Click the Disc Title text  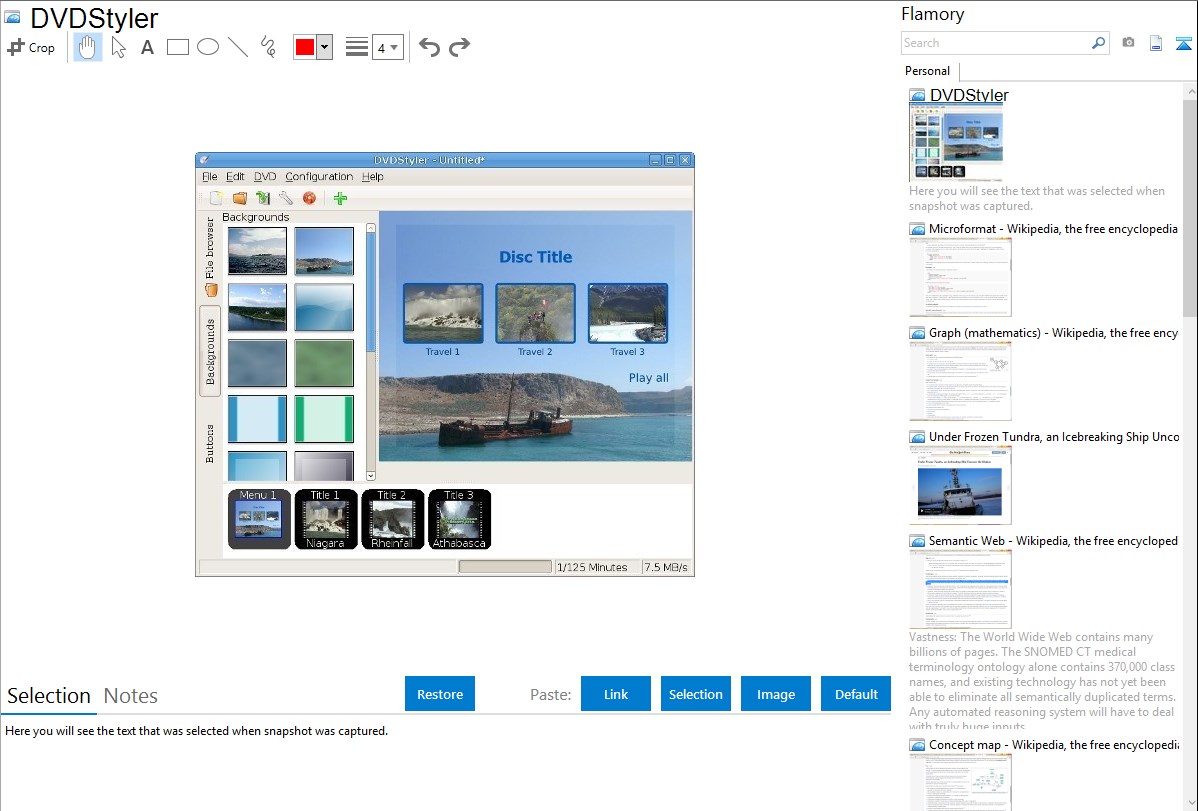tap(536, 257)
